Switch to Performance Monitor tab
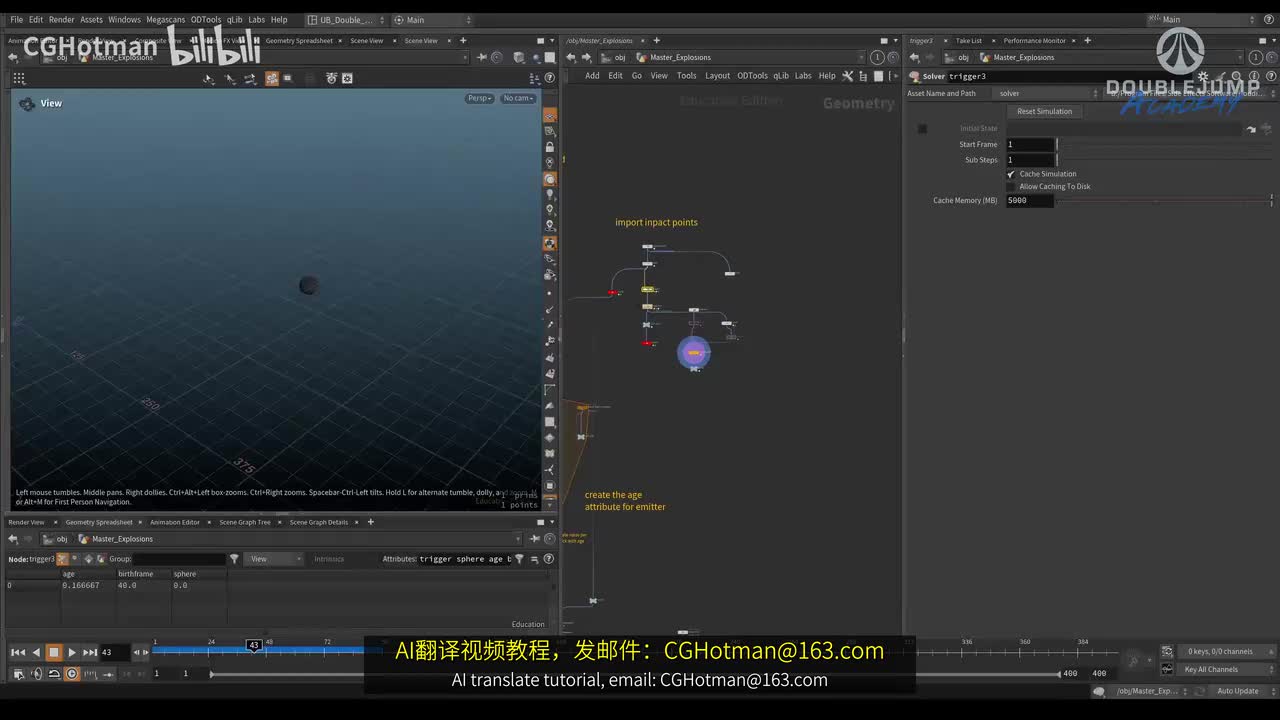This screenshot has height=720, width=1280. (1035, 41)
